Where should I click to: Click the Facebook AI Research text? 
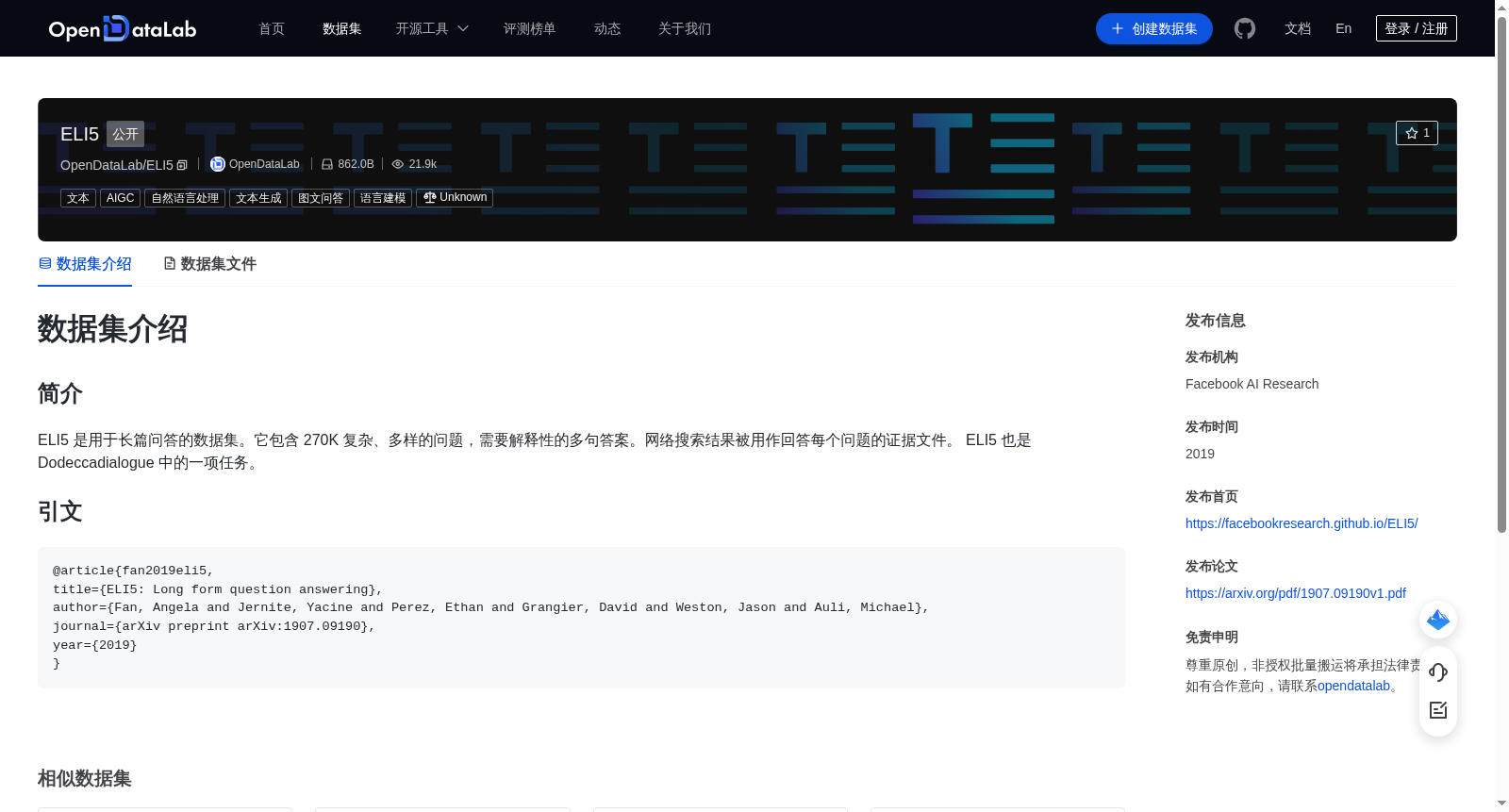coord(1252,384)
